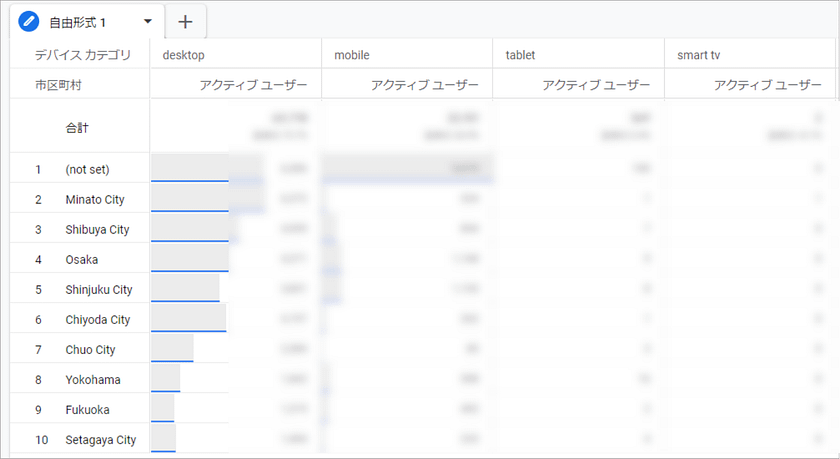Click the Yokohama desktop bar
The width and height of the screenshot is (840, 459).
pyautogui.click(x=166, y=379)
